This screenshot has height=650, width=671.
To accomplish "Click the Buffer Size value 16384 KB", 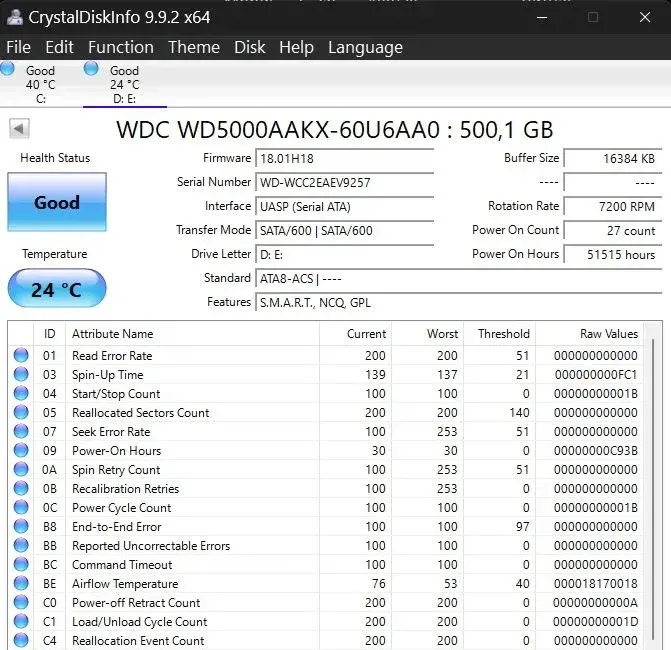I will pyautogui.click(x=613, y=159).
